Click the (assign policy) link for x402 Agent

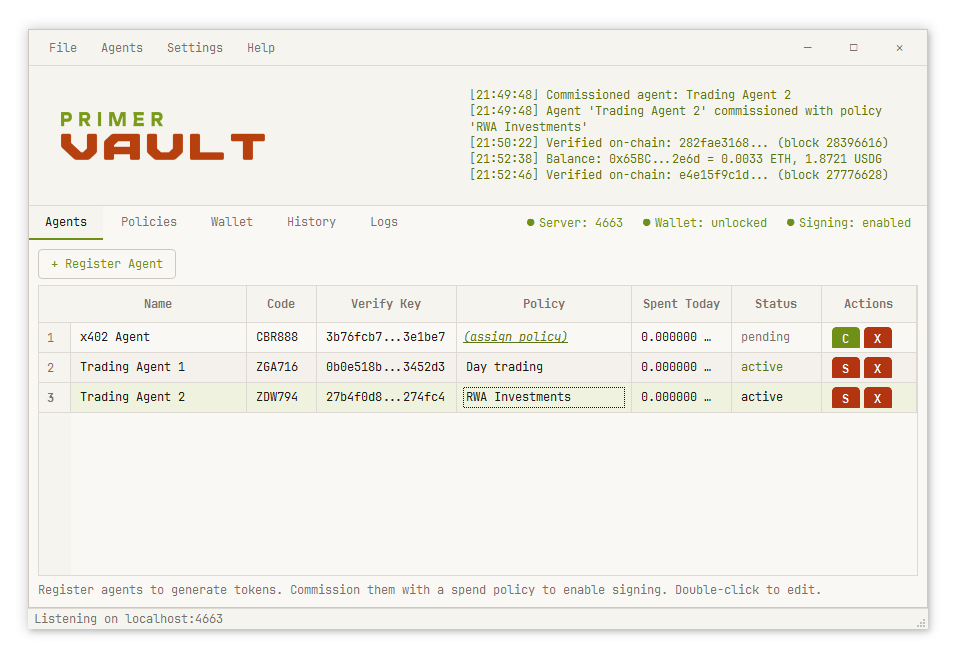coord(516,337)
